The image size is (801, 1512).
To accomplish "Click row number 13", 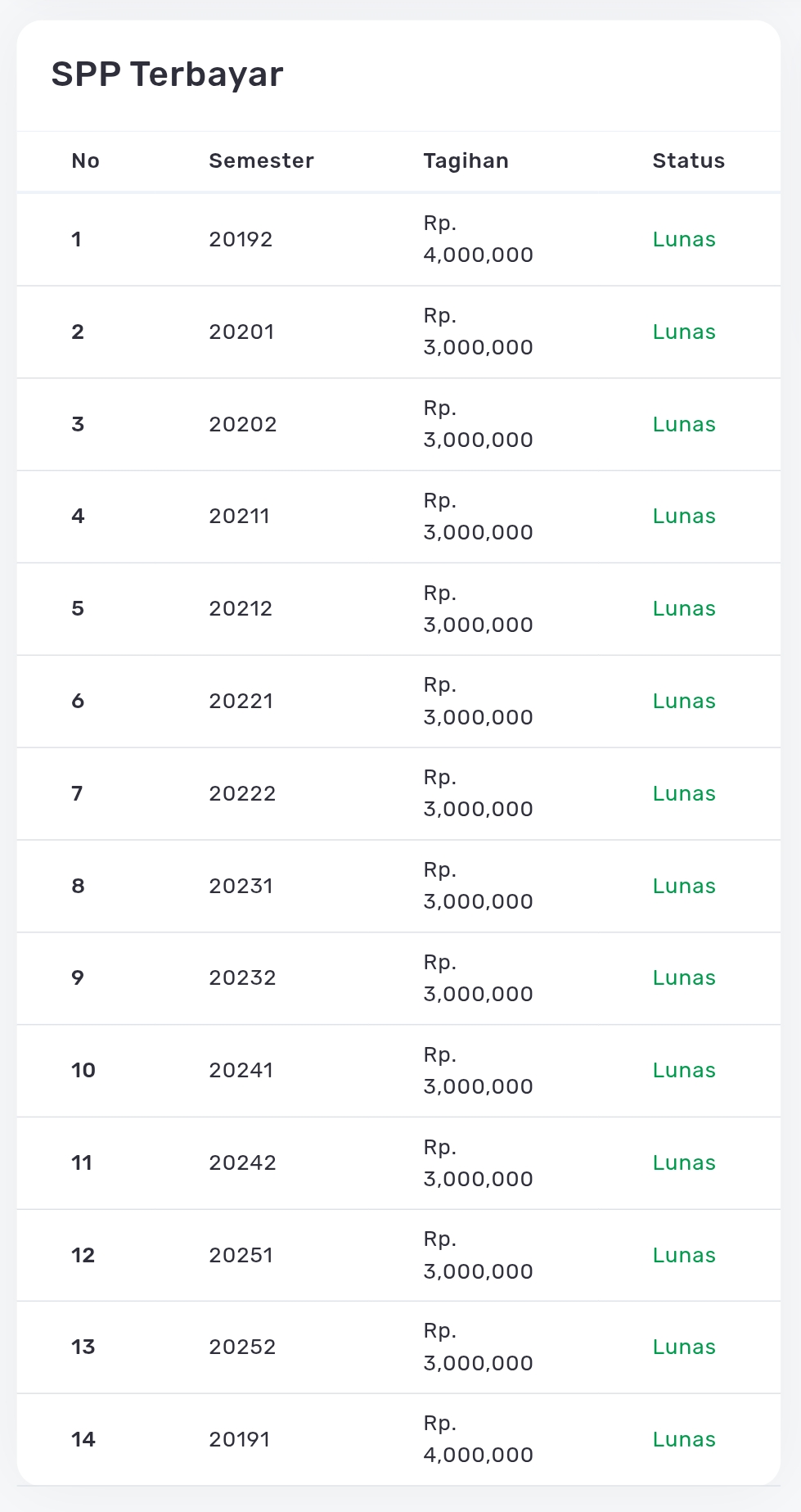I will (x=83, y=1347).
